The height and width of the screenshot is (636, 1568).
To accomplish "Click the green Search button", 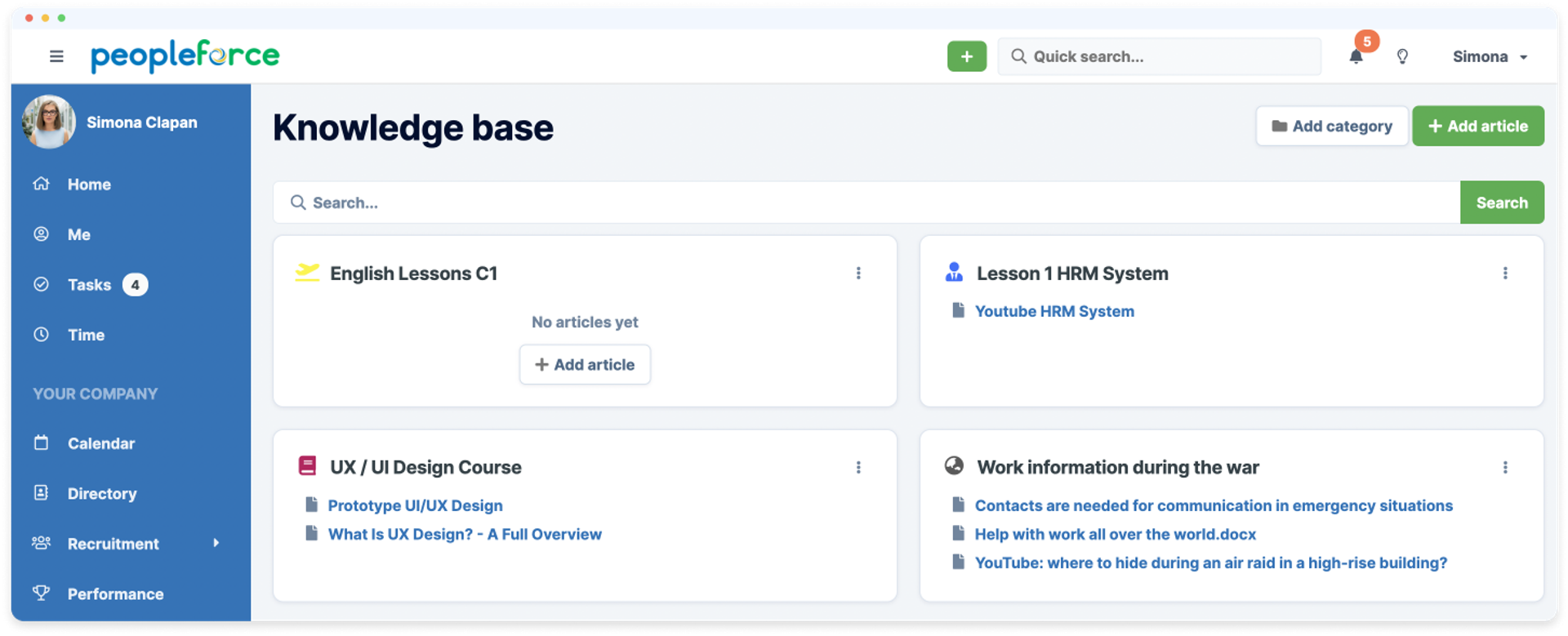I will 1502,202.
